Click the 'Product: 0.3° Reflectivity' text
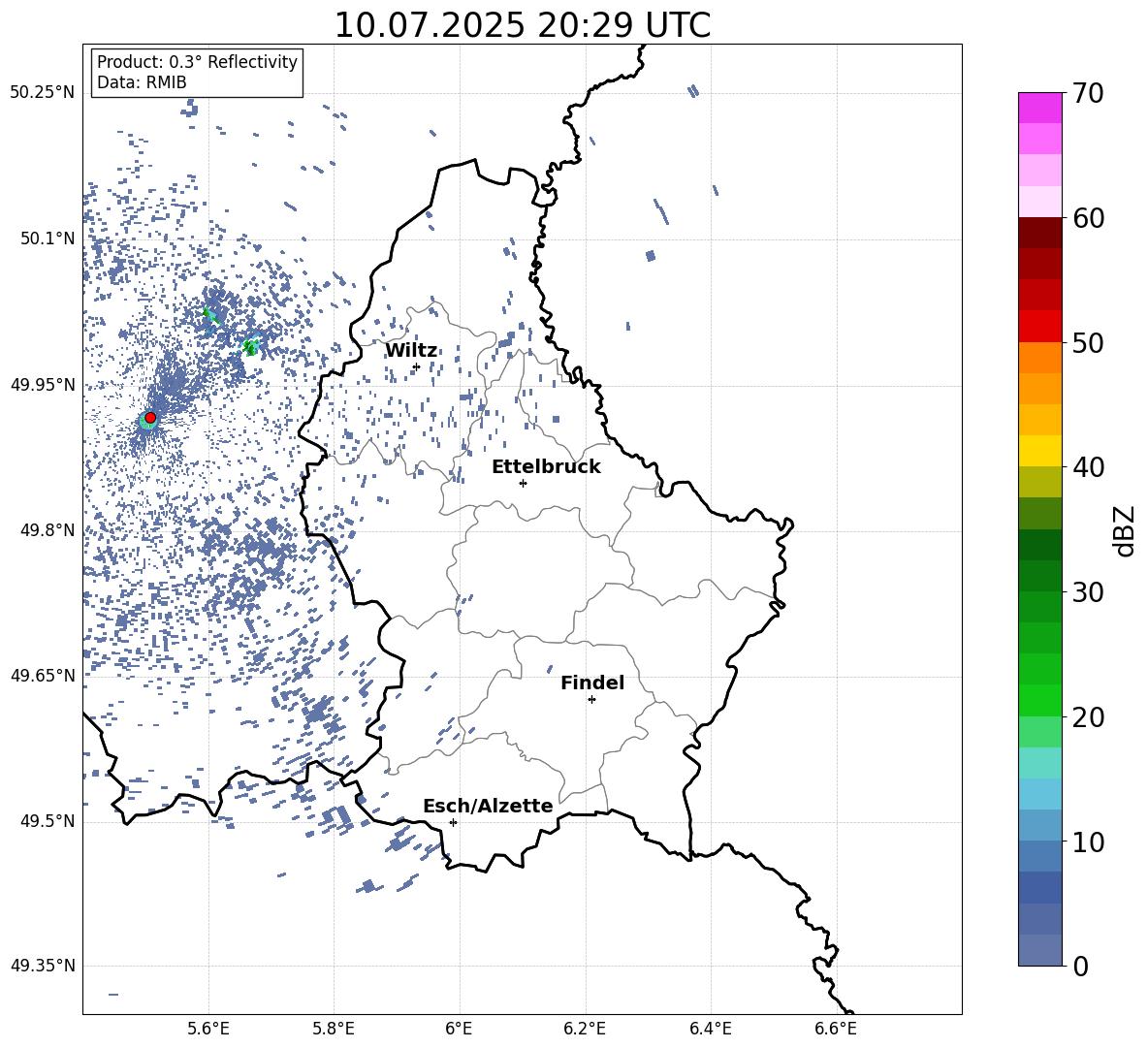This screenshot has height=1048, width=1148. [x=197, y=62]
